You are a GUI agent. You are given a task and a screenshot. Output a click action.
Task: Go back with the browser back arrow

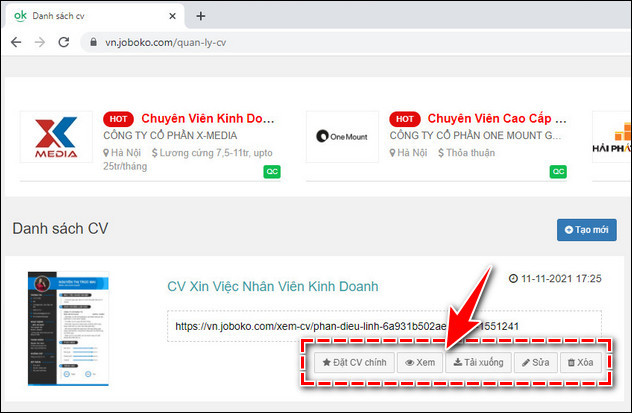point(16,42)
